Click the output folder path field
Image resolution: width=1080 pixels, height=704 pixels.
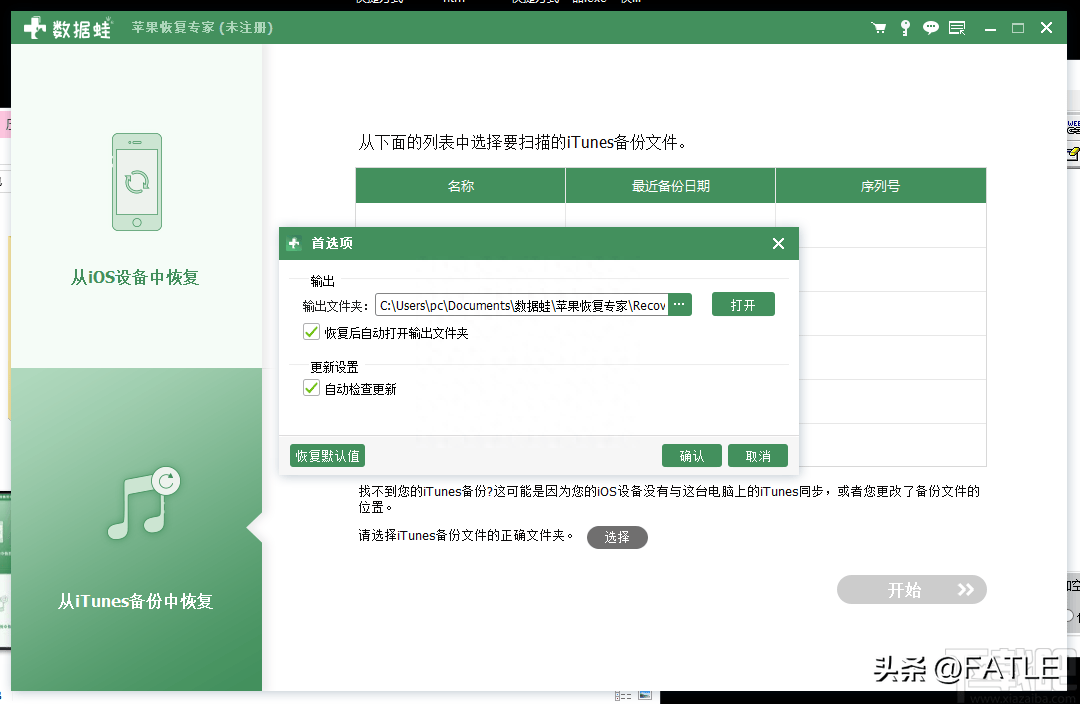[522, 305]
